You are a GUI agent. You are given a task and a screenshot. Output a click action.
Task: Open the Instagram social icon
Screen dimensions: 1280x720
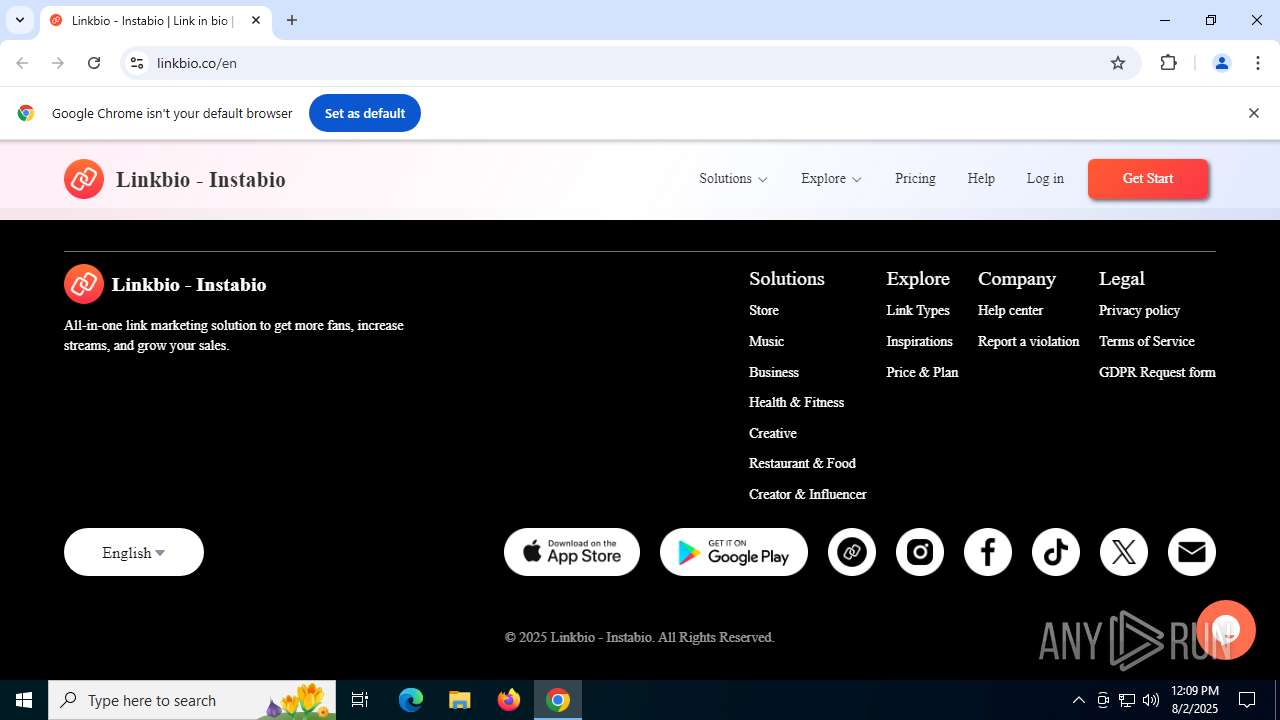920,552
